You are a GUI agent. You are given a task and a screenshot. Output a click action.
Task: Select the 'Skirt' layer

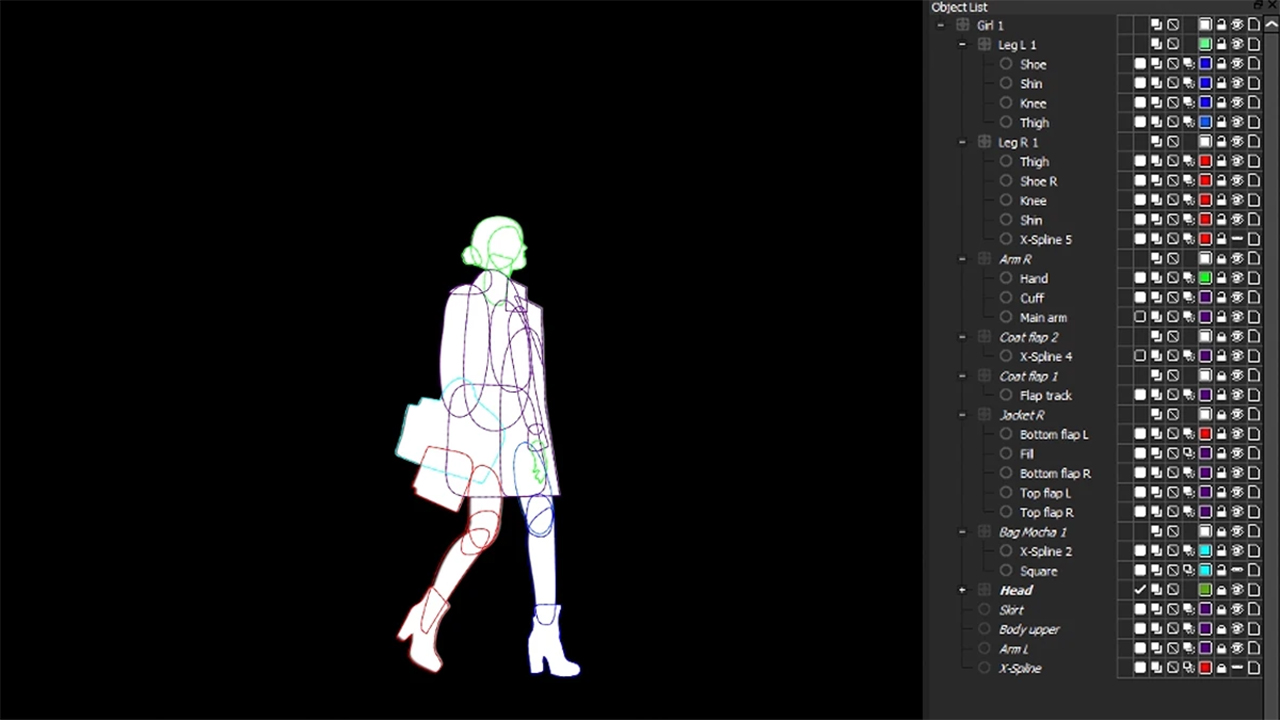coord(1011,610)
